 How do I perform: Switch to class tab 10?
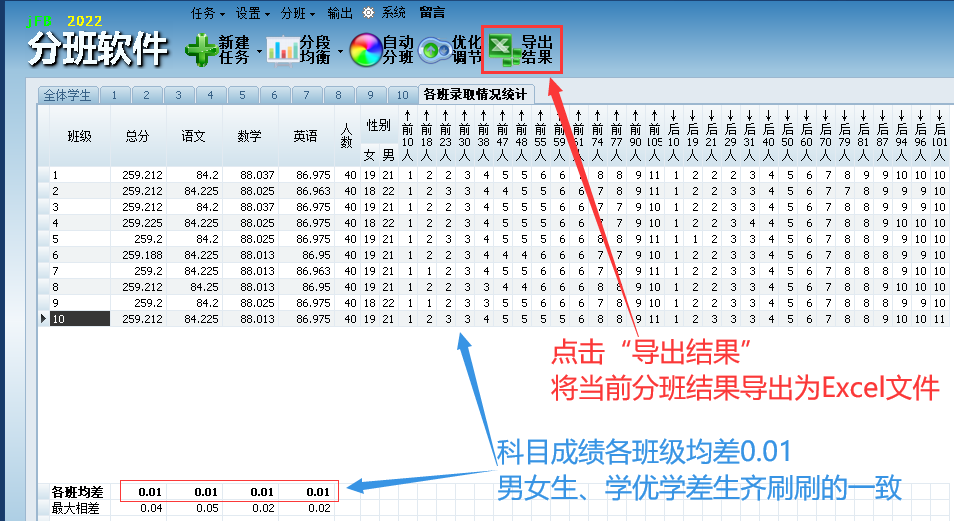pos(403,95)
